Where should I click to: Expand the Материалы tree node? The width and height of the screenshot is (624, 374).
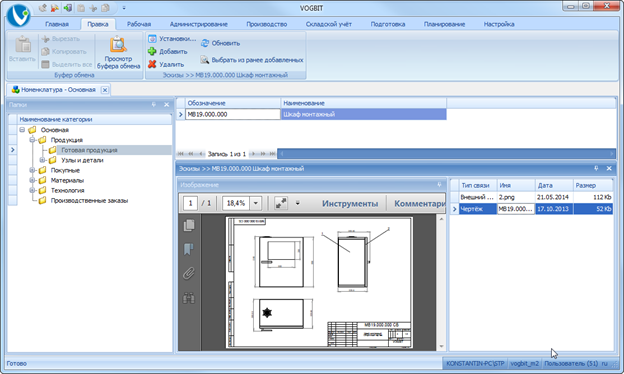[x=33, y=180]
